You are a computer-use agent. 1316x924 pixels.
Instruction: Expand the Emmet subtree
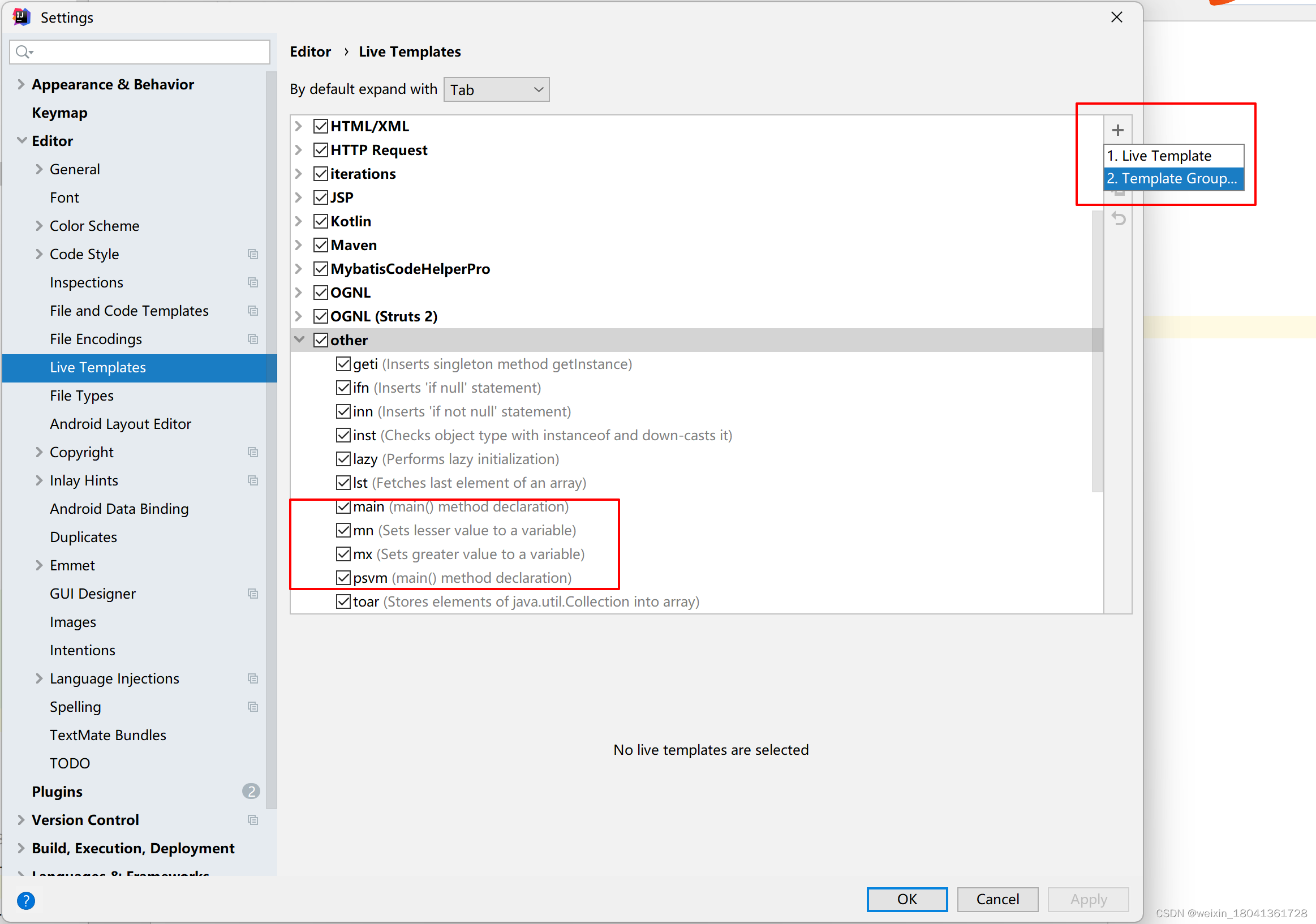tap(39, 565)
